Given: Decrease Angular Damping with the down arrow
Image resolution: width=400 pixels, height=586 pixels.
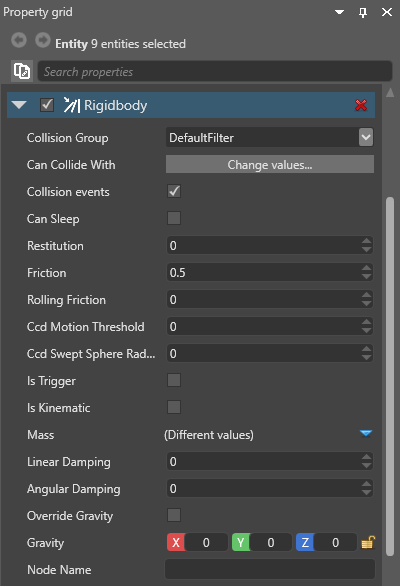Looking at the screenshot, I should [367, 493].
